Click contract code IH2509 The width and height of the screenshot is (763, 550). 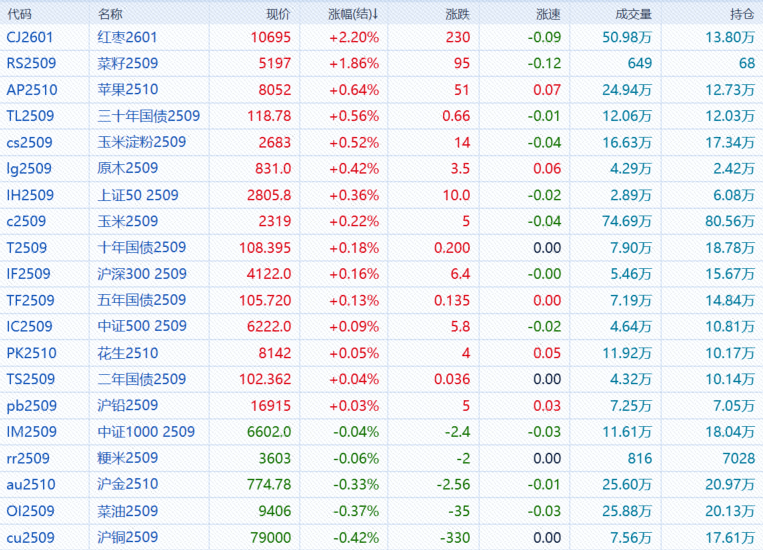point(30,195)
